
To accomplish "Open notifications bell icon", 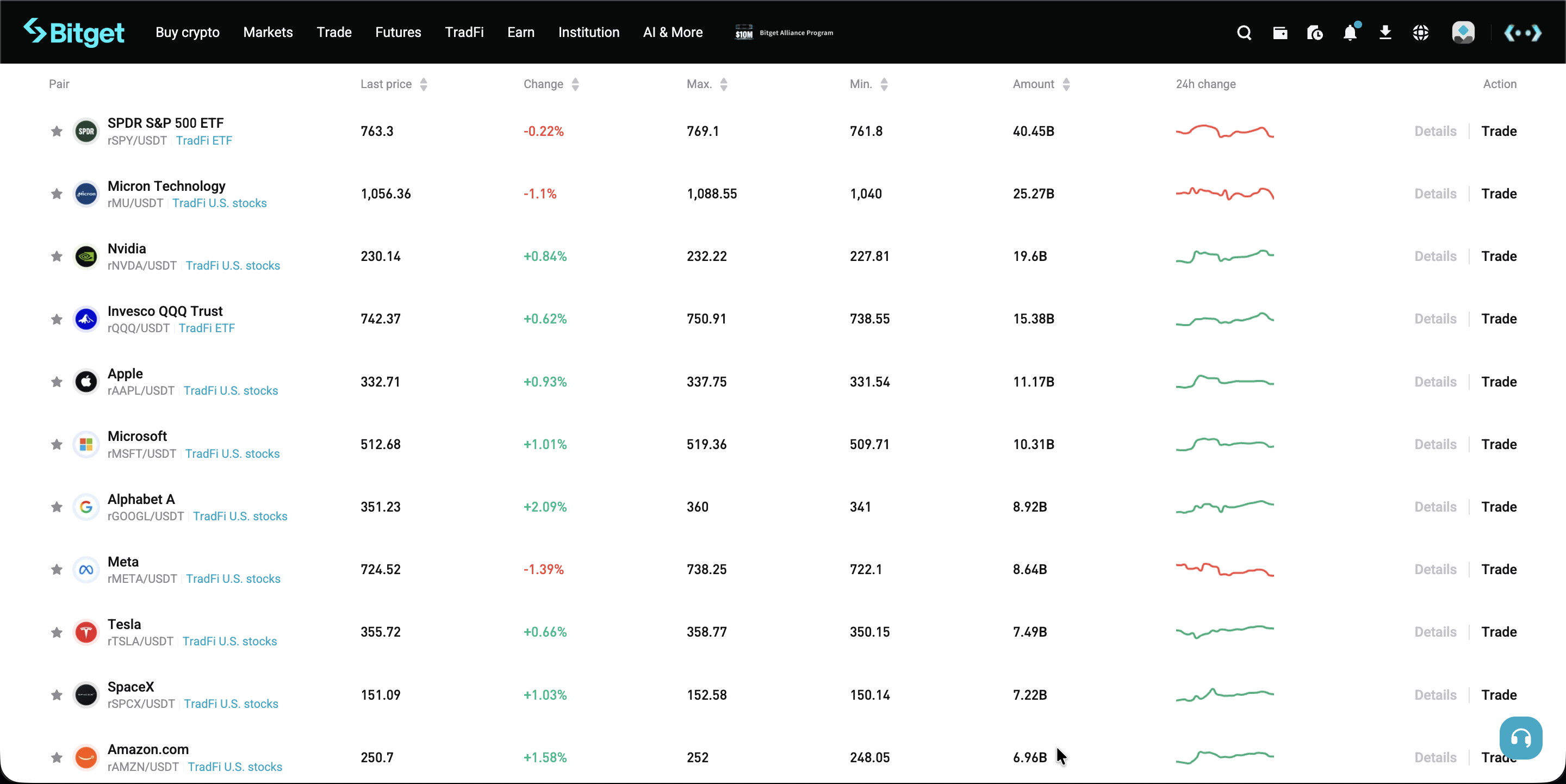I will pyautogui.click(x=1350, y=33).
